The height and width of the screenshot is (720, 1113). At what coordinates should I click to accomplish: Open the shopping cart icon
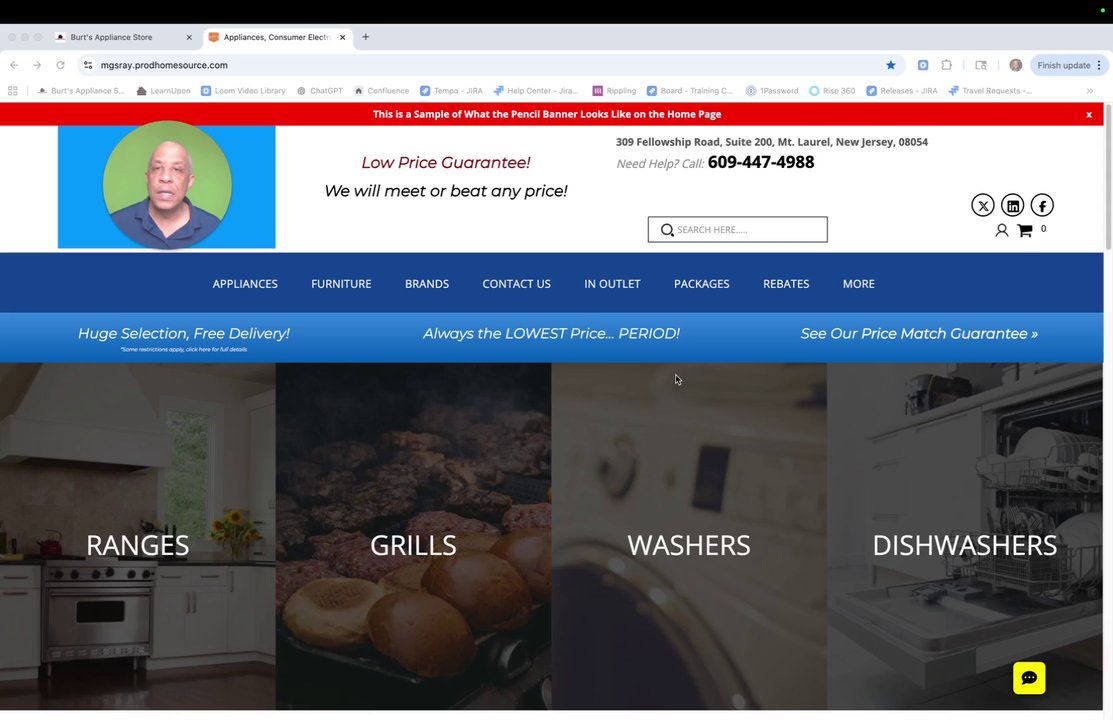coord(1024,230)
